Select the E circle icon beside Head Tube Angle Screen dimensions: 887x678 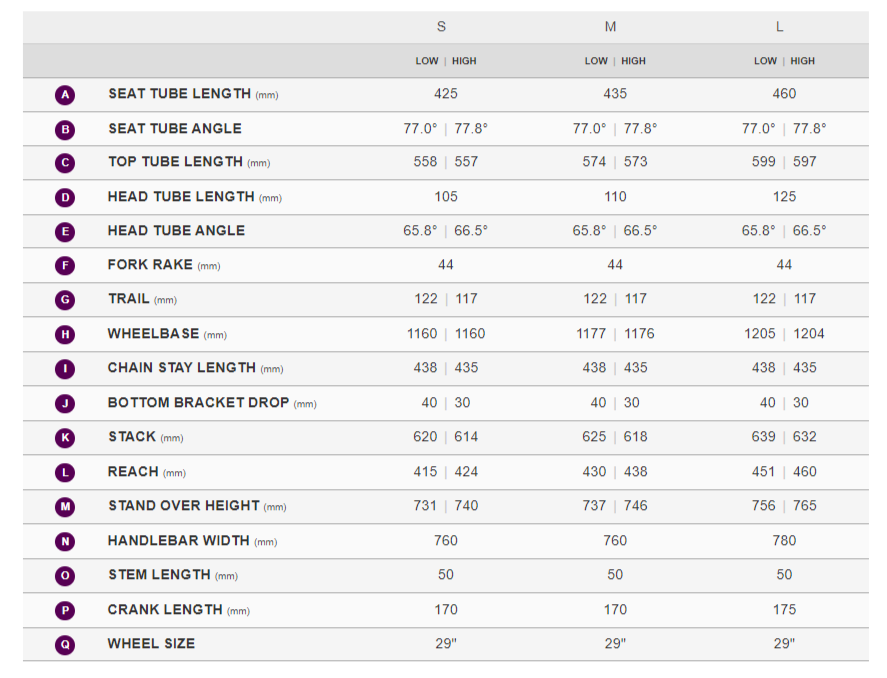click(65, 231)
